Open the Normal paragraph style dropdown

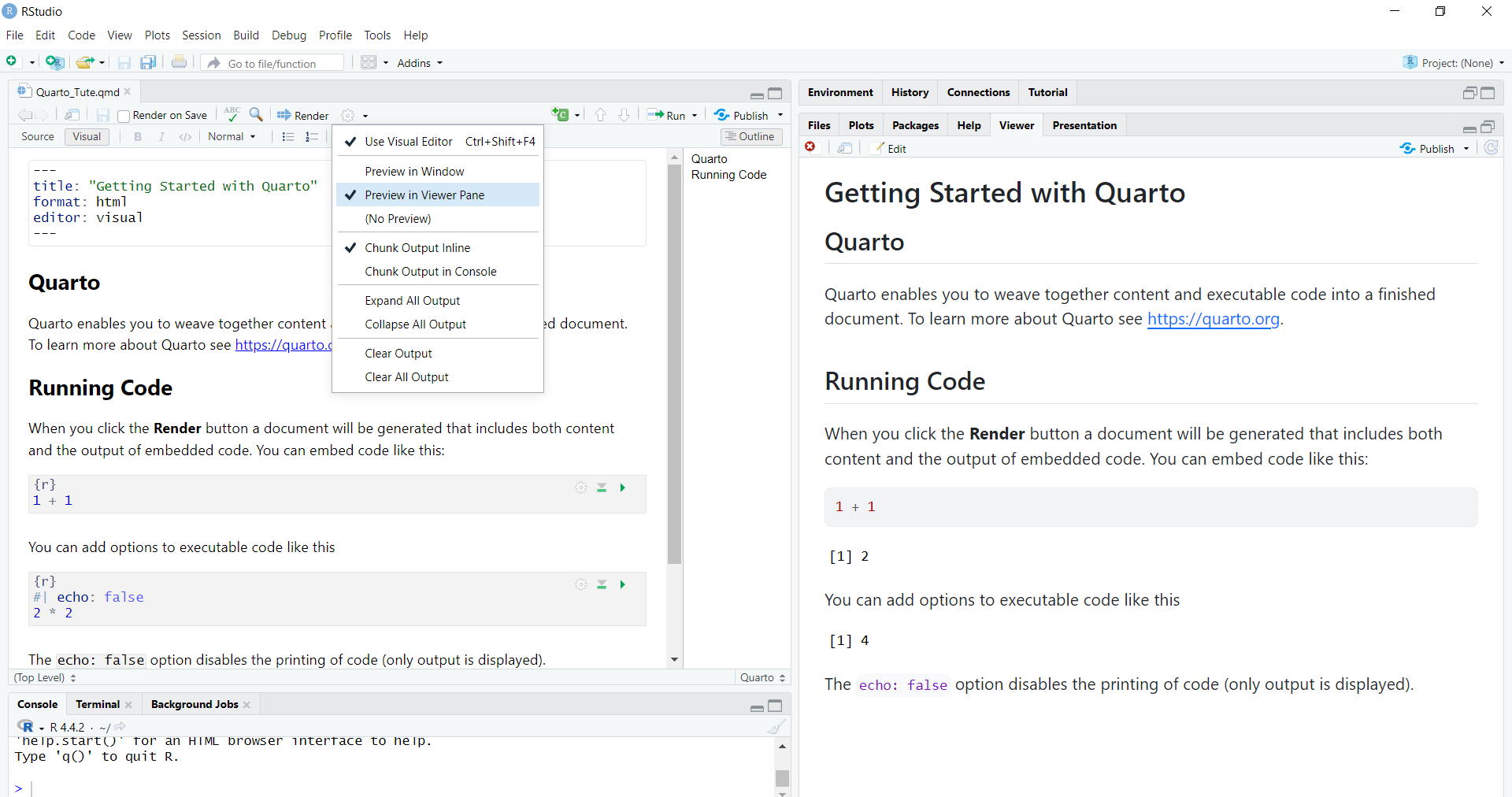232,137
